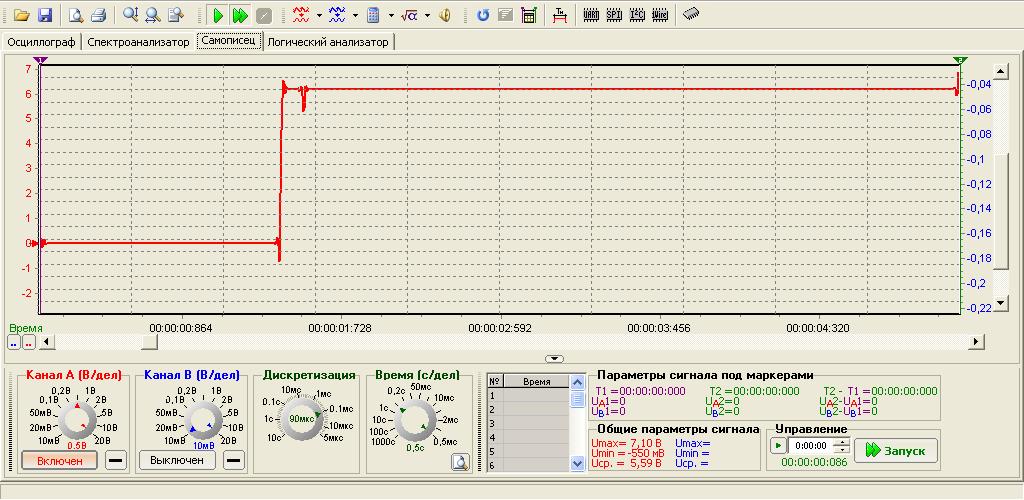Click the Open file folder icon

[x=21, y=15]
